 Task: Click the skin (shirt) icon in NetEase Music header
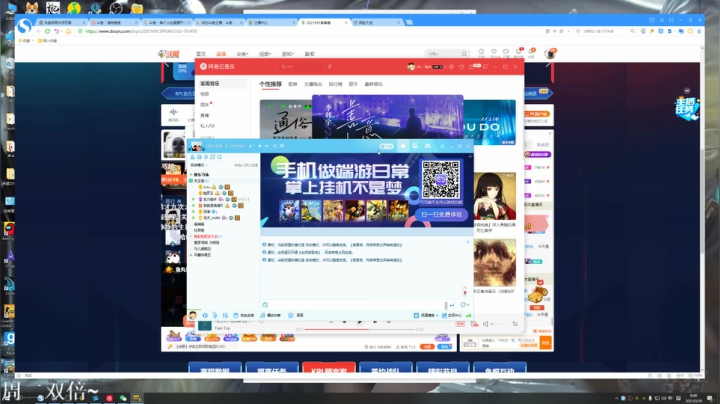pyautogui.click(x=461, y=67)
